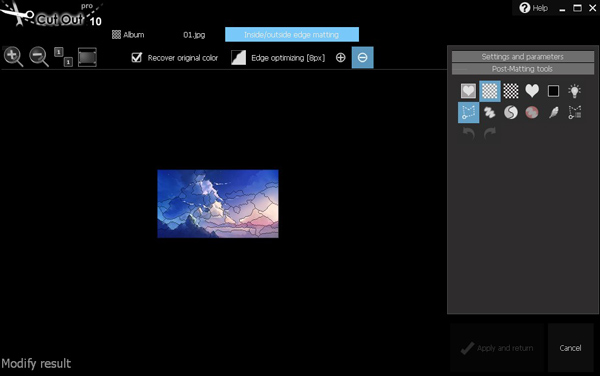
Task: Expand the Settings and parameters section
Action: click(523, 57)
